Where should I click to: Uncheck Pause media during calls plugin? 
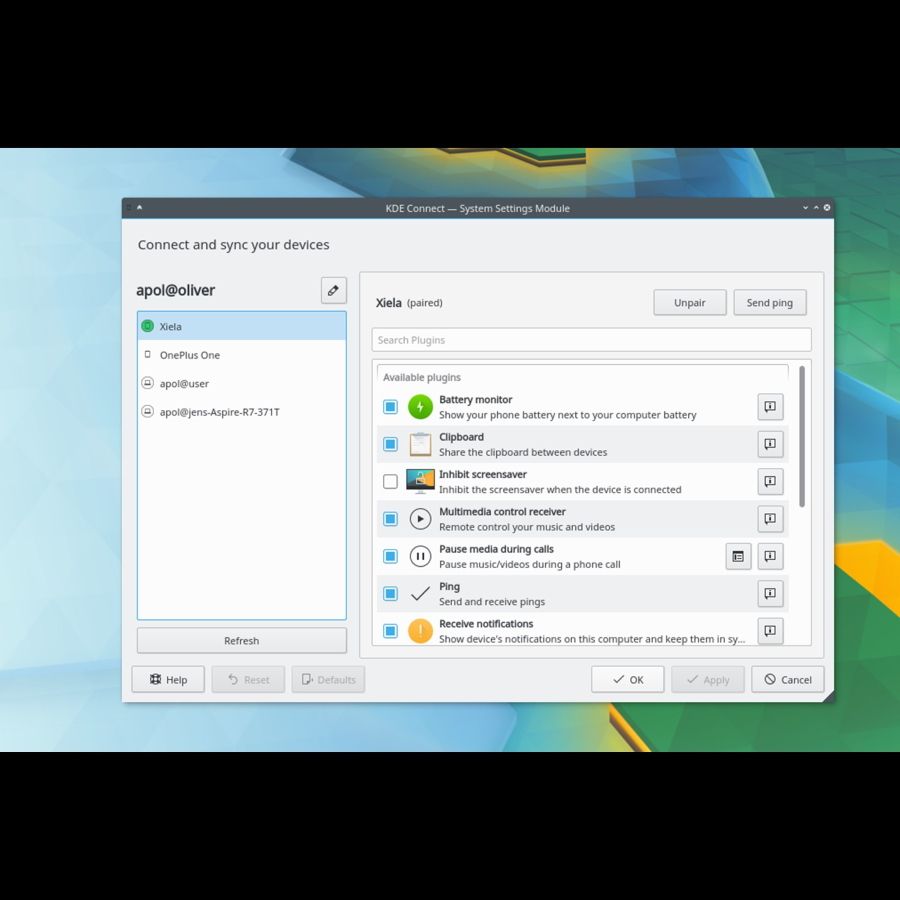tap(390, 556)
